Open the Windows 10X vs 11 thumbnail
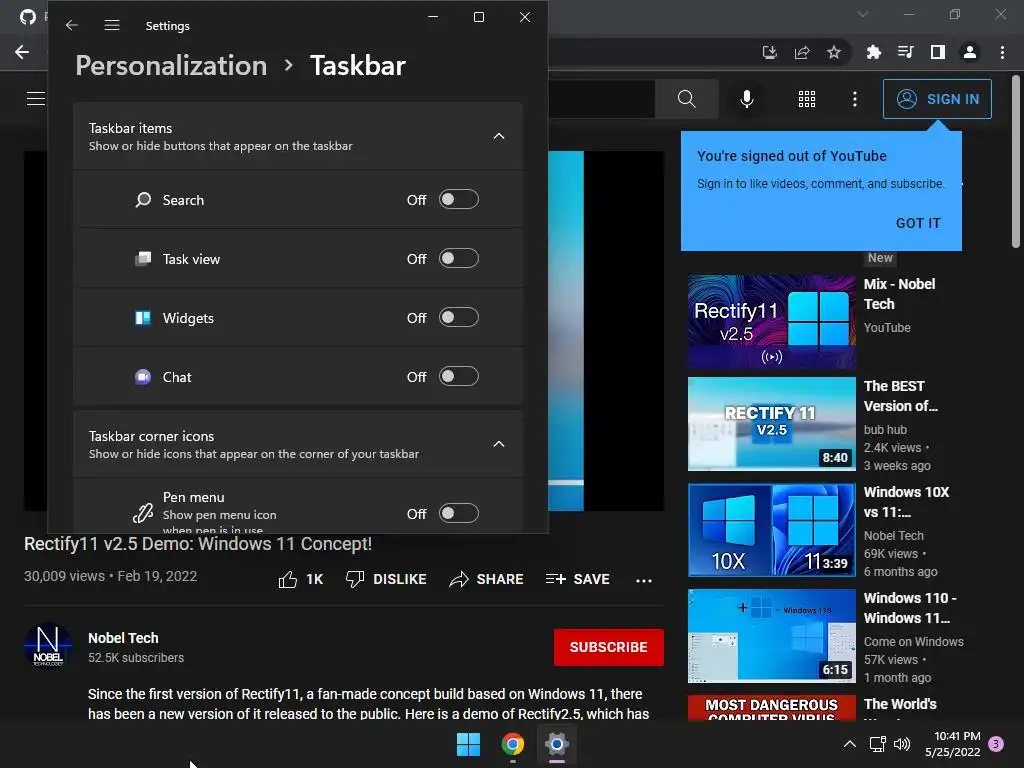This screenshot has width=1024, height=768. point(771,530)
